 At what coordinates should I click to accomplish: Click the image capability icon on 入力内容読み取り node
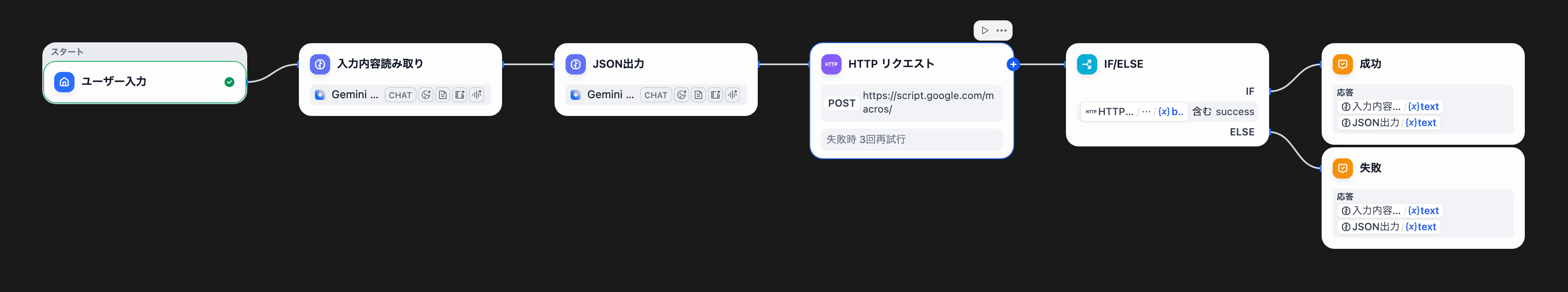(425, 95)
